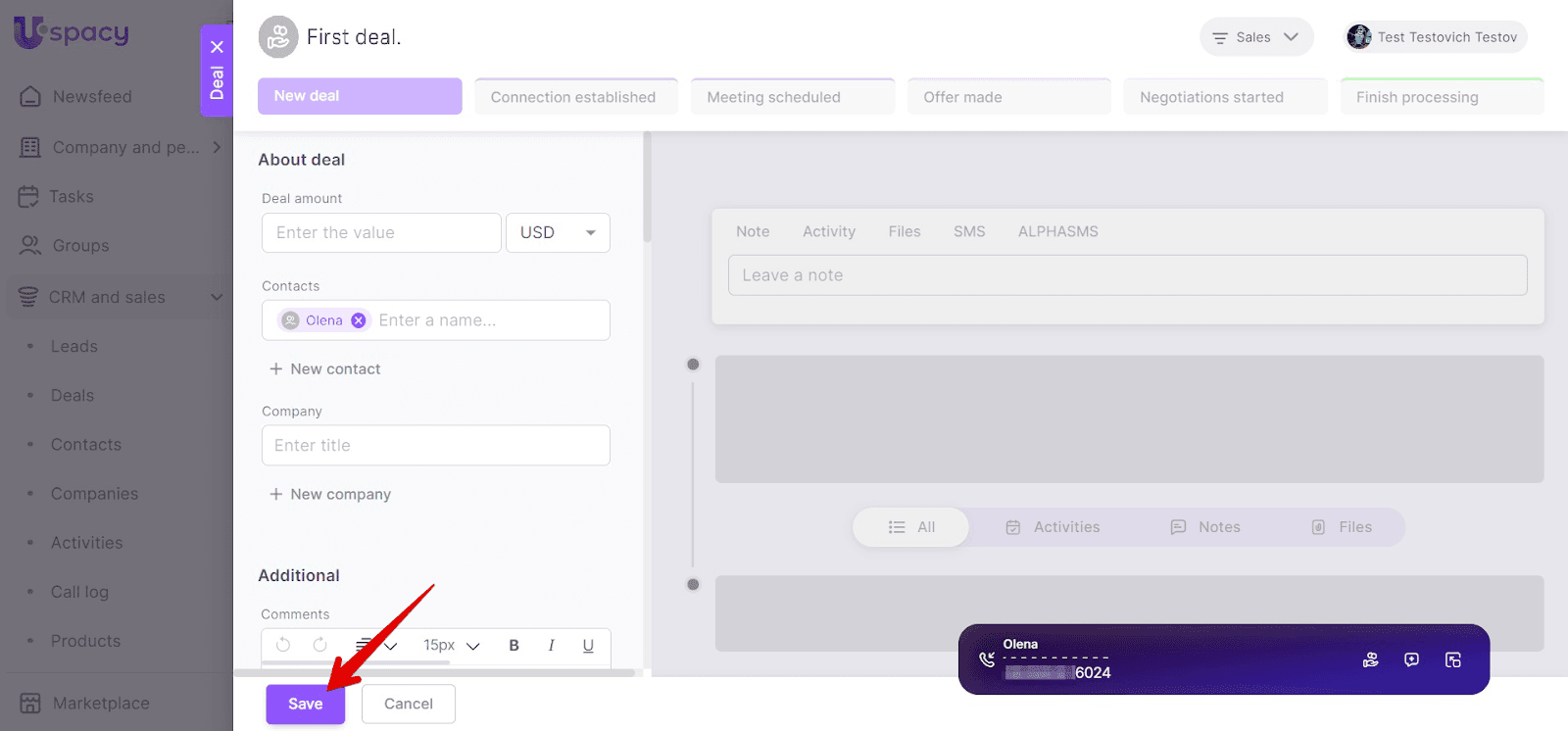Screen dimensions: 1568x731
Task: Click the Company Enter title field
Action: pyautogui.click(x=436, y=445)
